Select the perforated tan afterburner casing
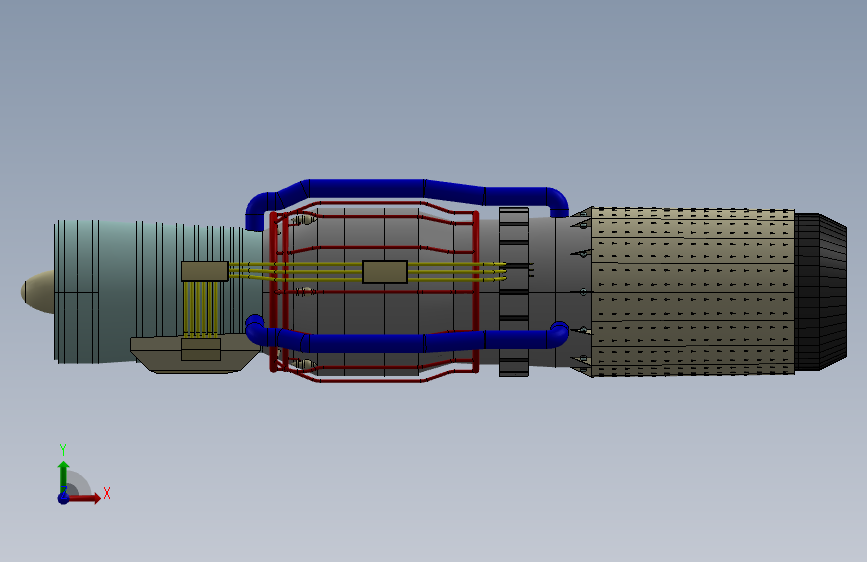The width and height of the screenshot is (867, 562). click(692, 292)
